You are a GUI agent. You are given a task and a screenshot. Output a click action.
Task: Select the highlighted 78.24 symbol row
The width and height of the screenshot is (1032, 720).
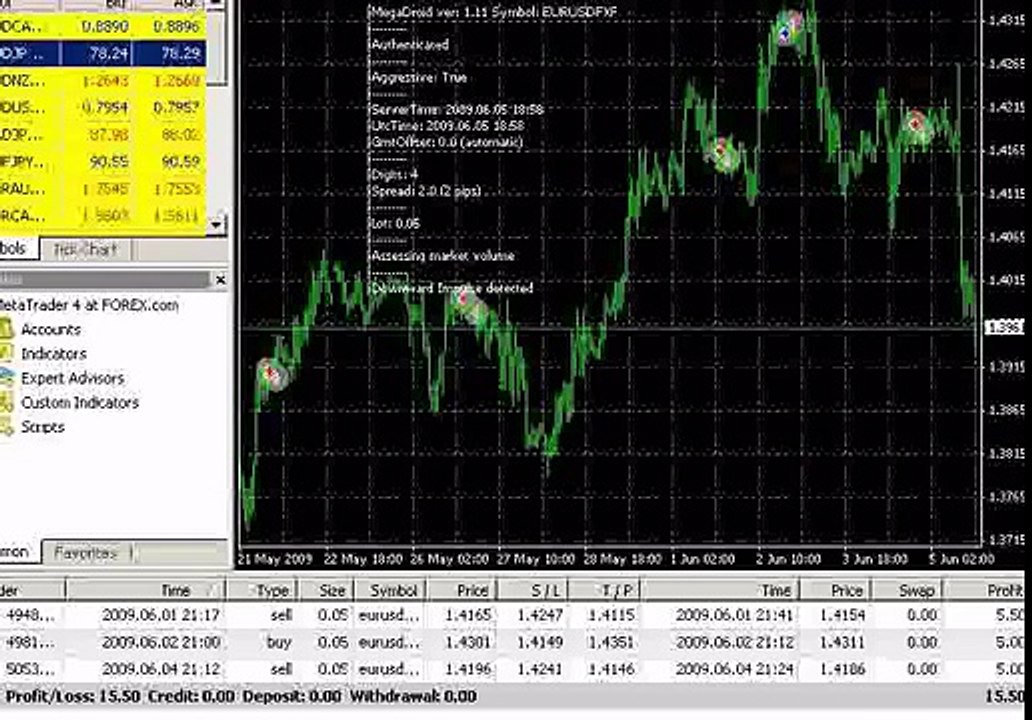[103, 53]
